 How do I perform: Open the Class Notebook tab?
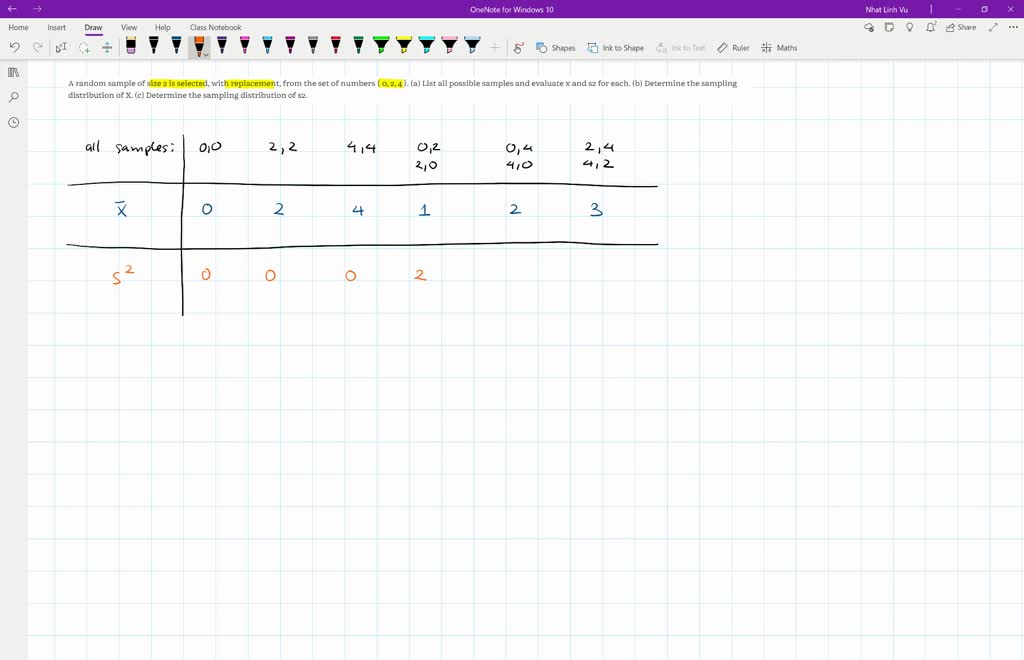[x=214, y=27]
